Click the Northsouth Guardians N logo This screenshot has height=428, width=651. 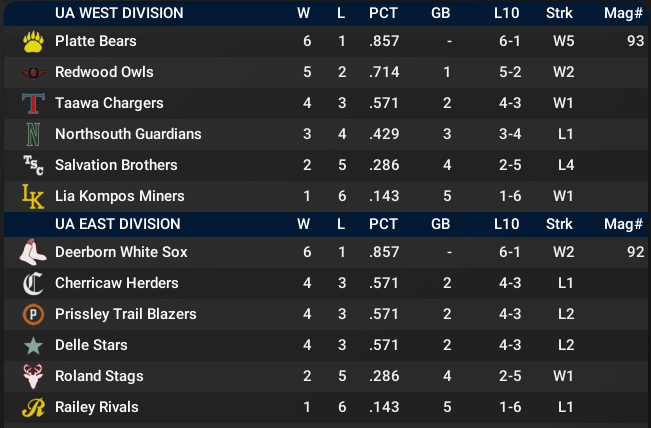point(33,135)
